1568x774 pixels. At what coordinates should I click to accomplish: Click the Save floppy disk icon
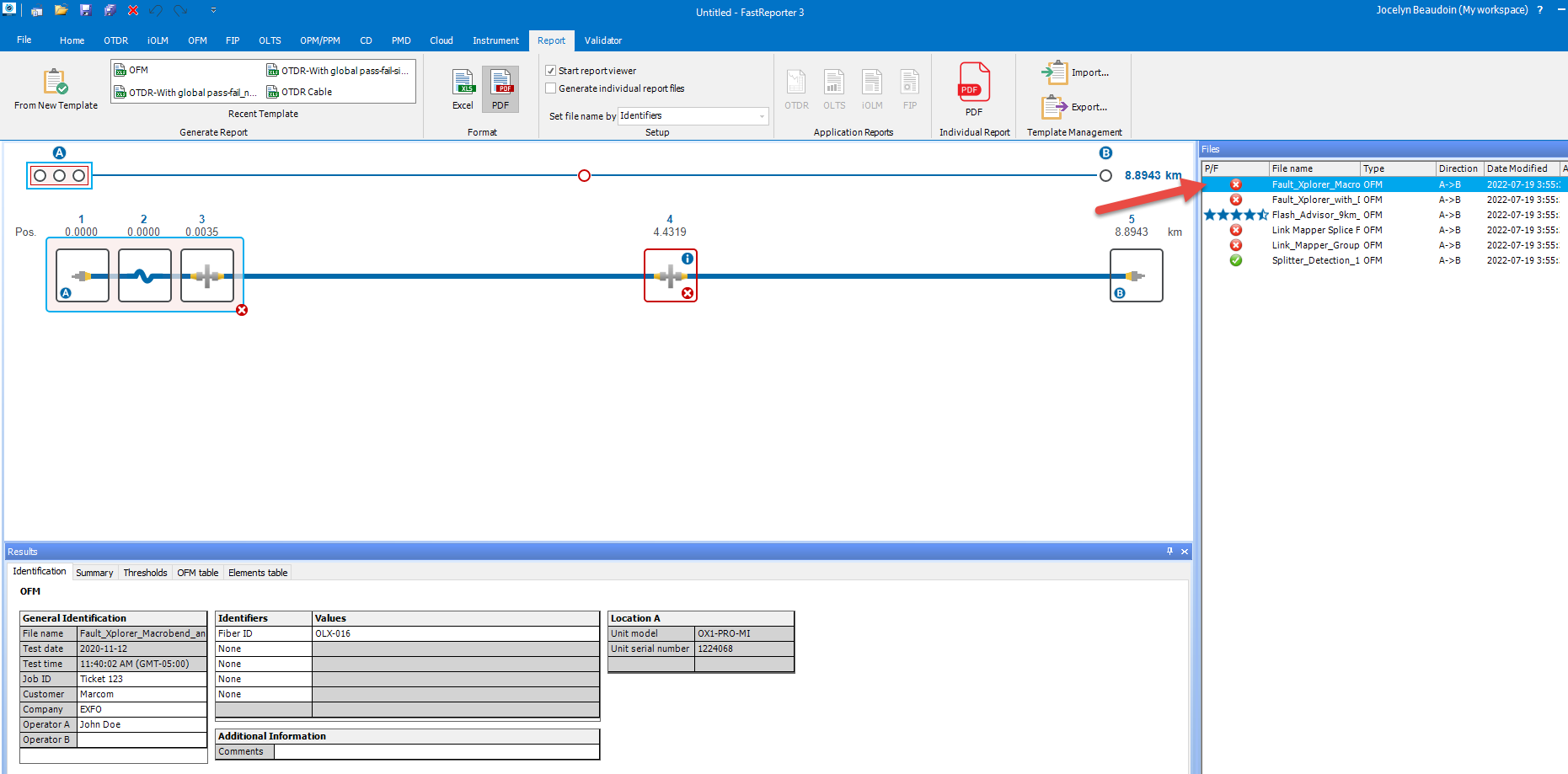click(x=85, y=10)
